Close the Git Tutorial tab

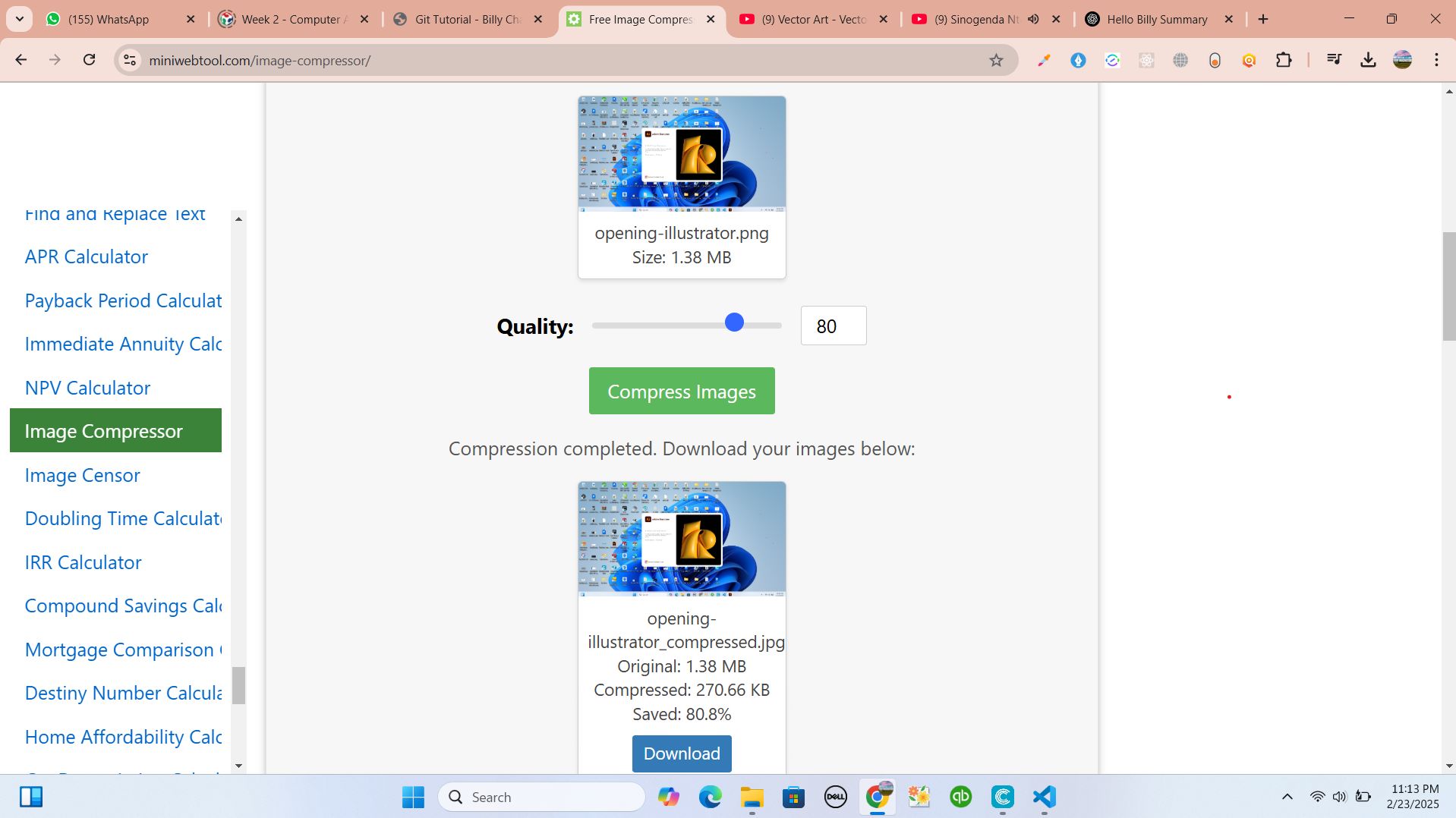(x=538, y=19)
